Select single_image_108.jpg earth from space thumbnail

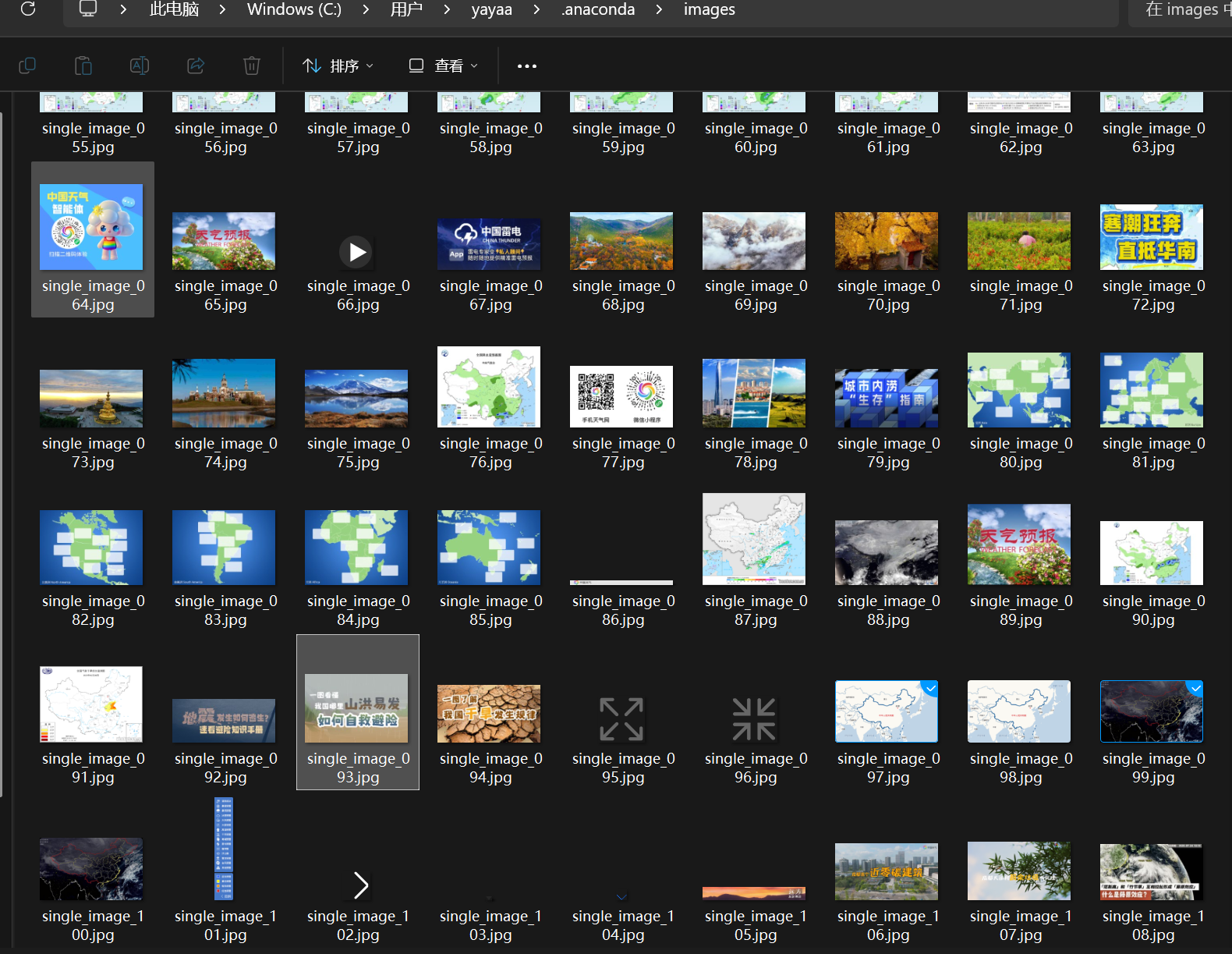(1152, 871)
